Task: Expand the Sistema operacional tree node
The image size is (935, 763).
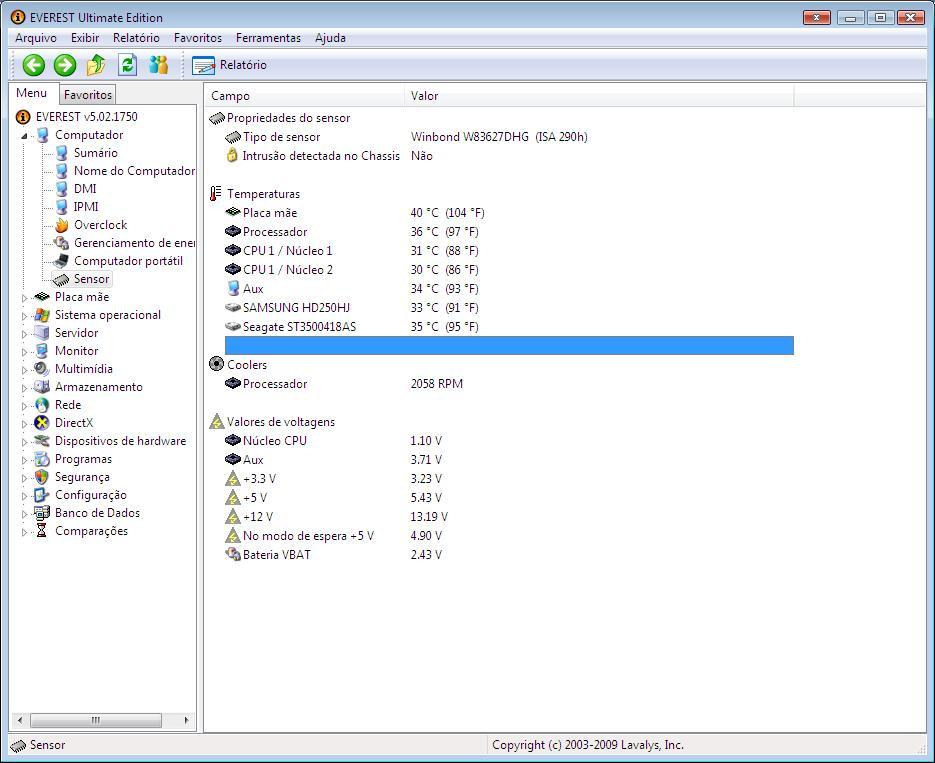Action: [24, 316]
